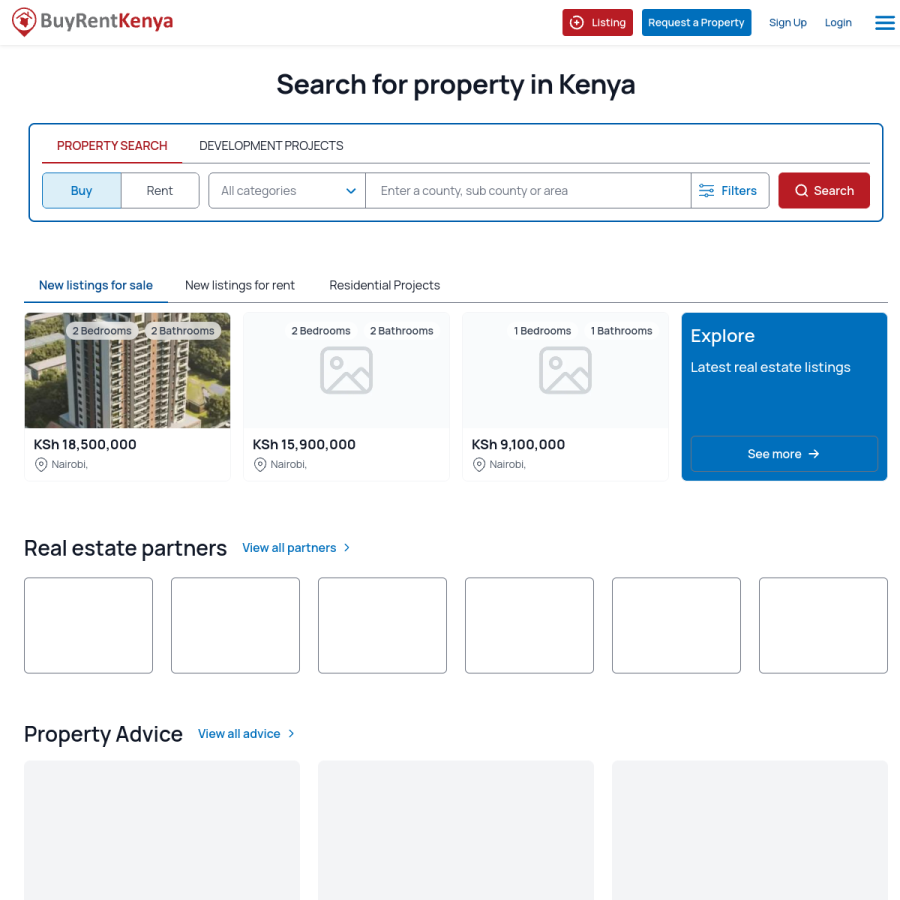The height and width of the screenshot is (900, 900).
Task: Click location pin for KSh 15,900,000 listing
Action: coord(260,464)
